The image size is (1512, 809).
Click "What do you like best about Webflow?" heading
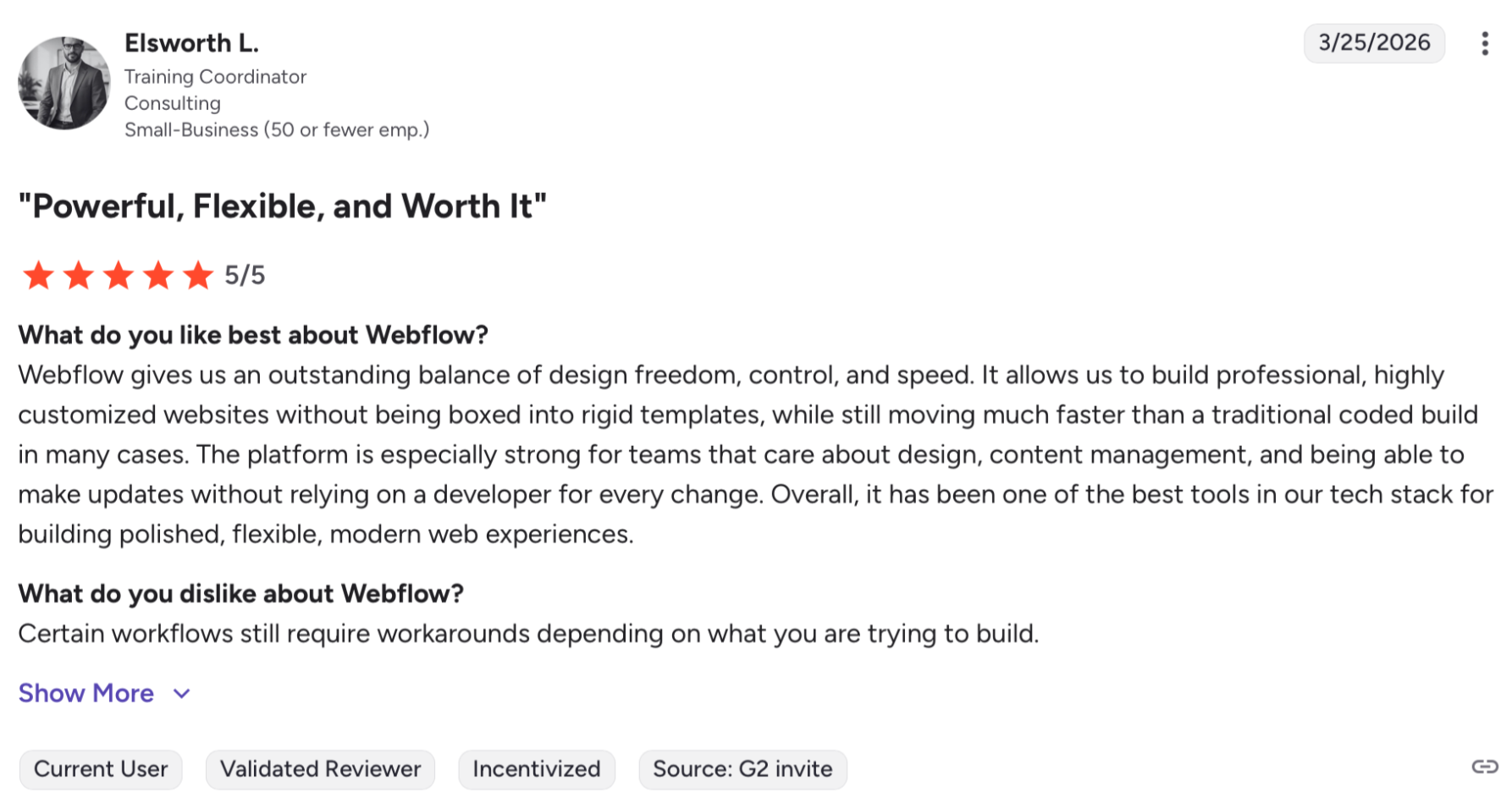point(253,335)
